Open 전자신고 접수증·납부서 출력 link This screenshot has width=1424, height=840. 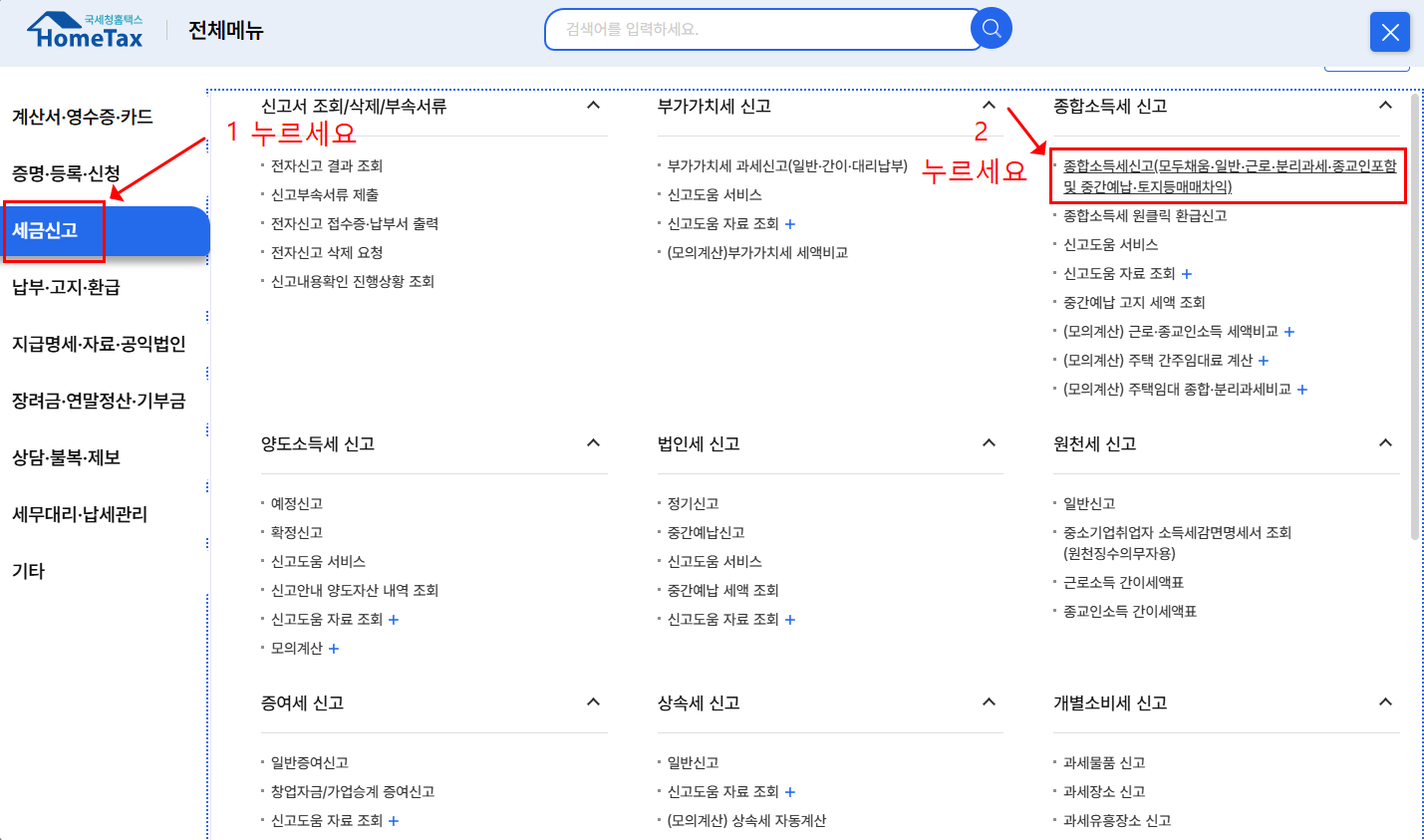pyautogui.click(x=355, y=224)
